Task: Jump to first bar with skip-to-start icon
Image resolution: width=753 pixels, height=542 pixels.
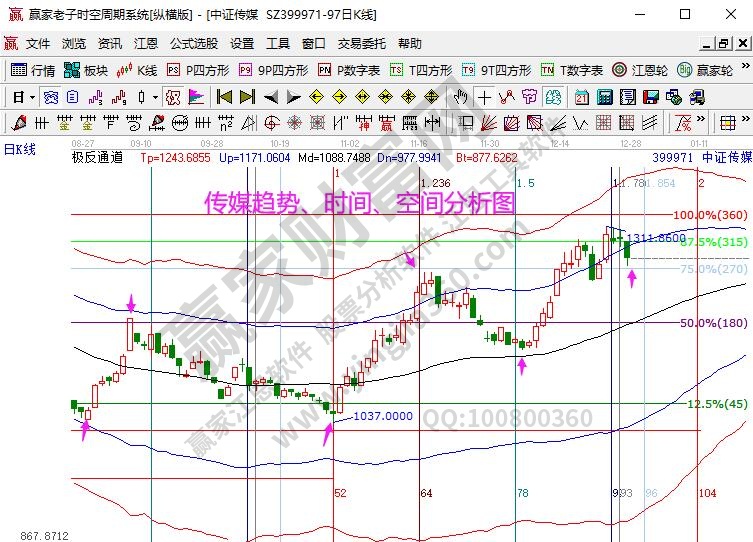Action: point(223,97)
